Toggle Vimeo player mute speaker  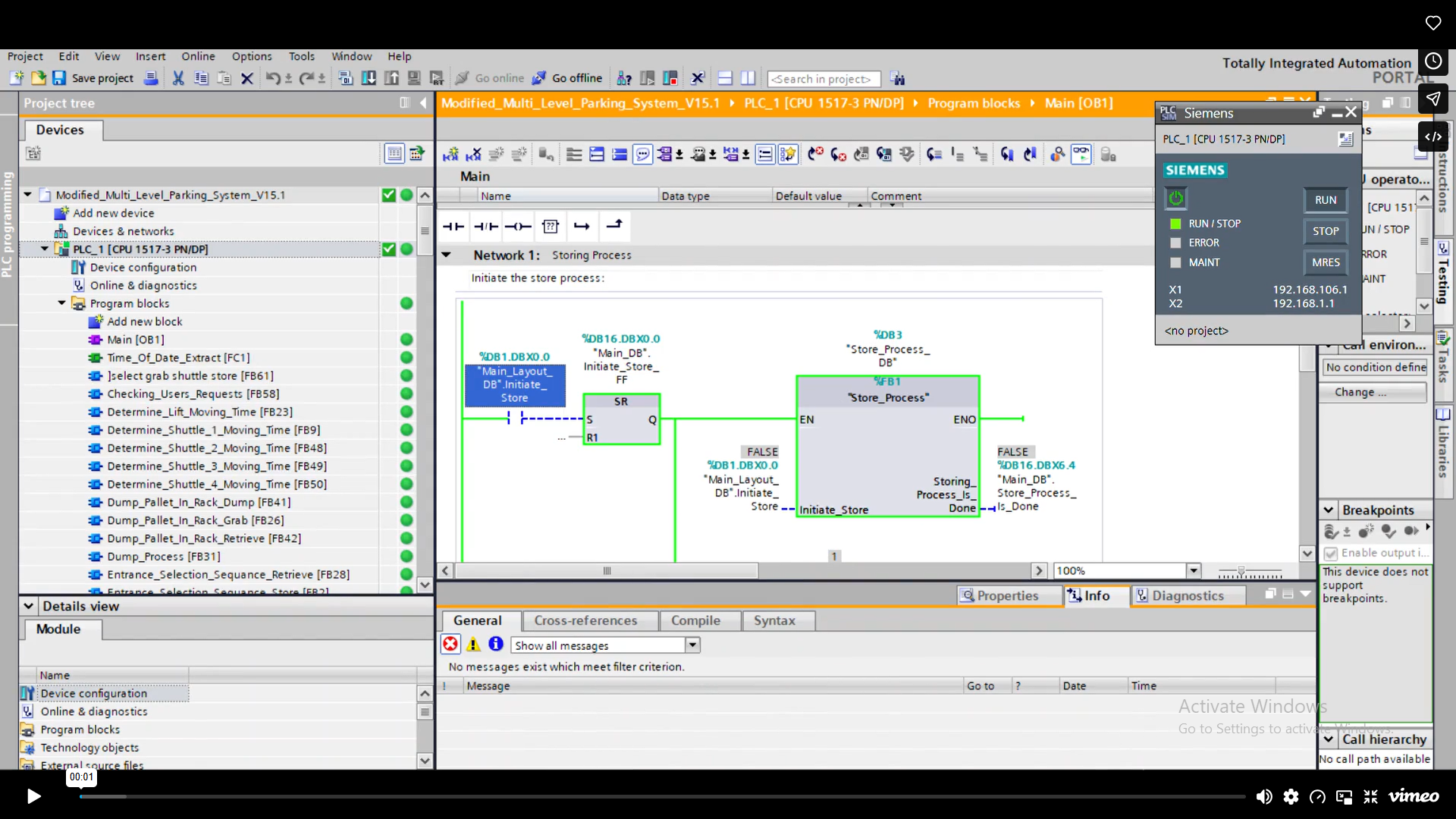point(1263,796)
